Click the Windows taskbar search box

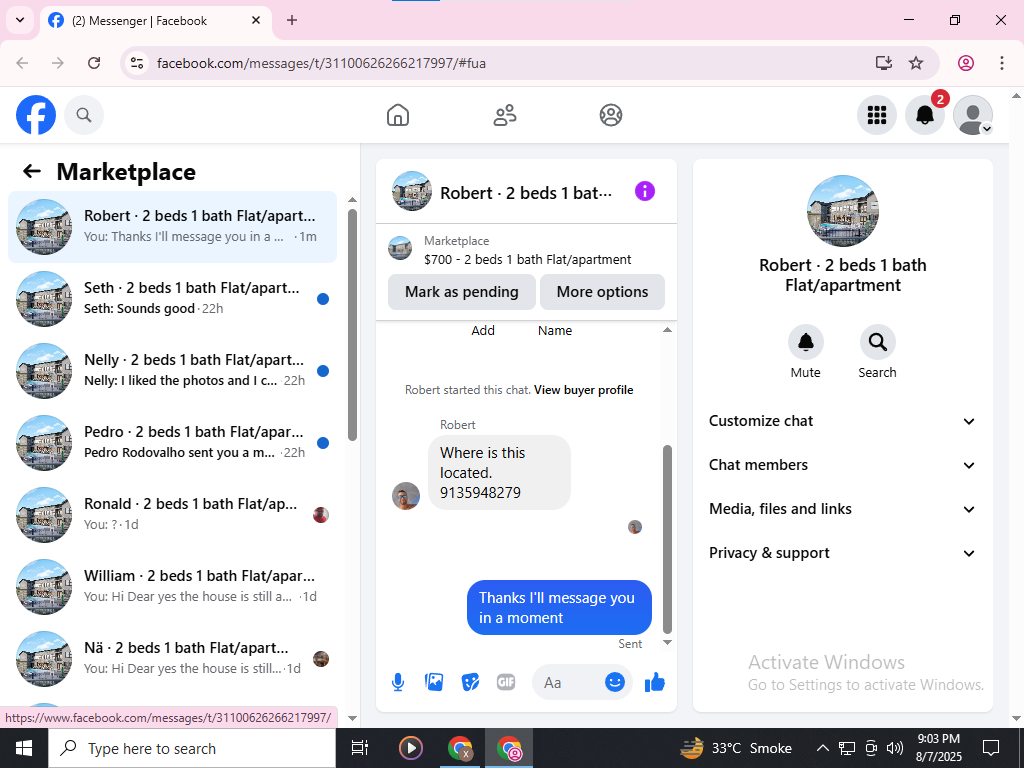click(x=192, y=748)
